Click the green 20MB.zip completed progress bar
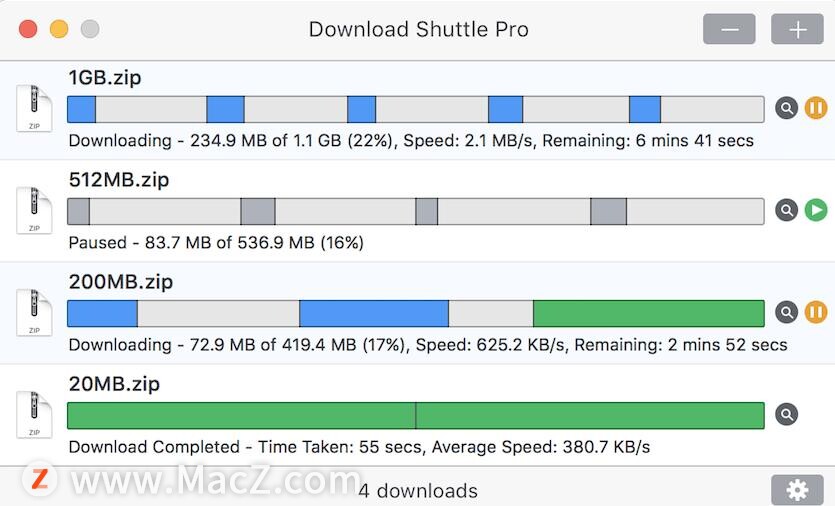 click(415, 415)
